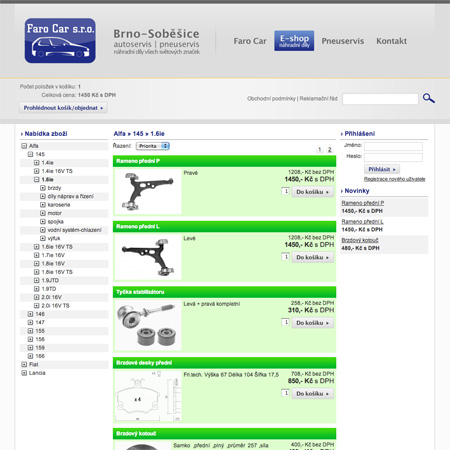Expand the 1.7ie 16V node

point(37,255)
